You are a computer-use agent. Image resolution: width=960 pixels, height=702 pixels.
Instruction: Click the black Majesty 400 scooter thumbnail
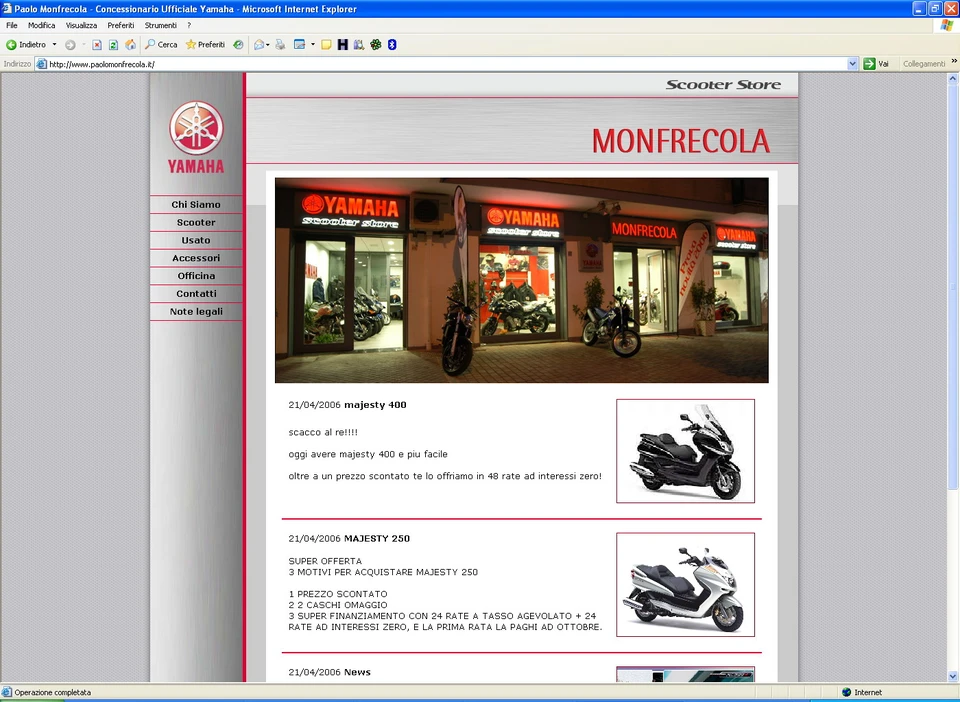(x=685, y=451)
